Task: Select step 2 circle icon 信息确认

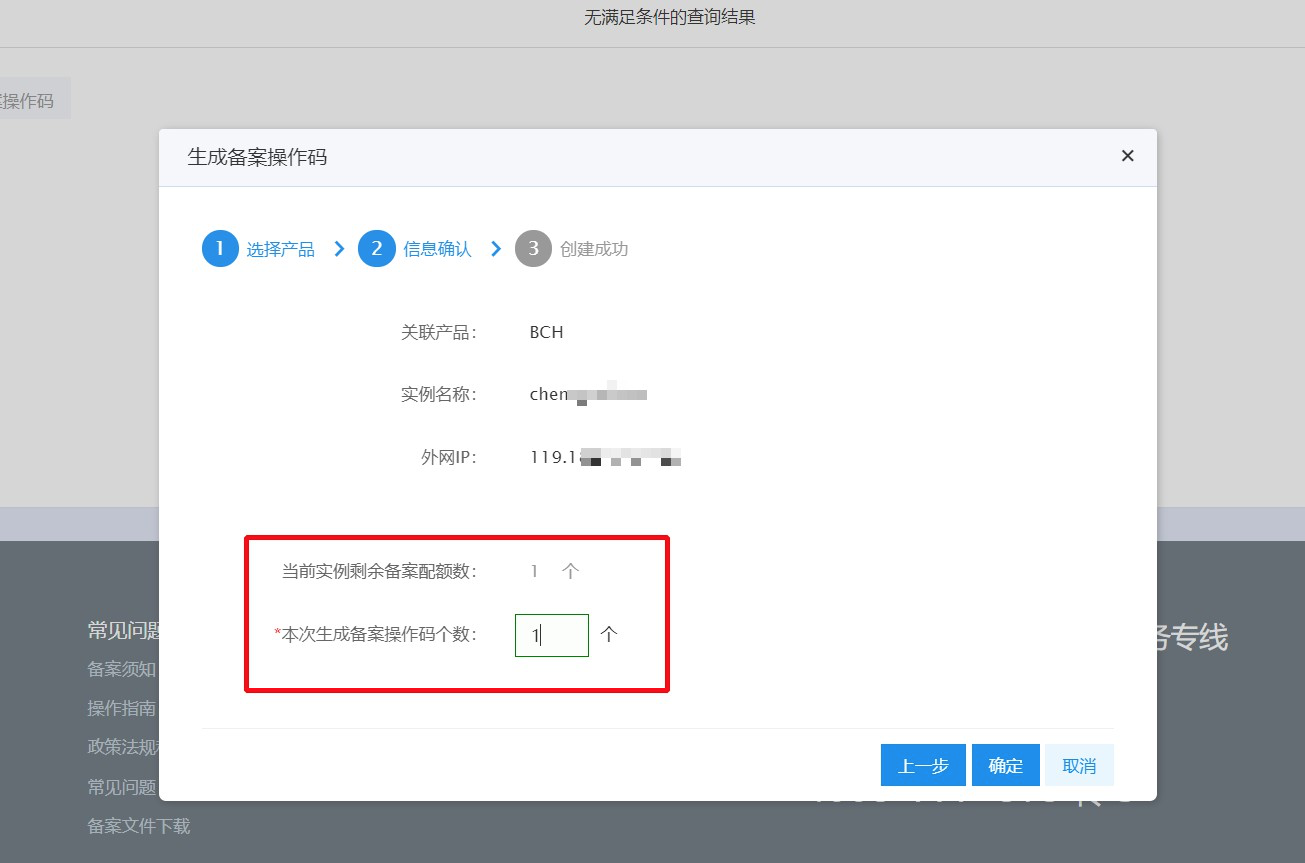Action: [377, 249]
